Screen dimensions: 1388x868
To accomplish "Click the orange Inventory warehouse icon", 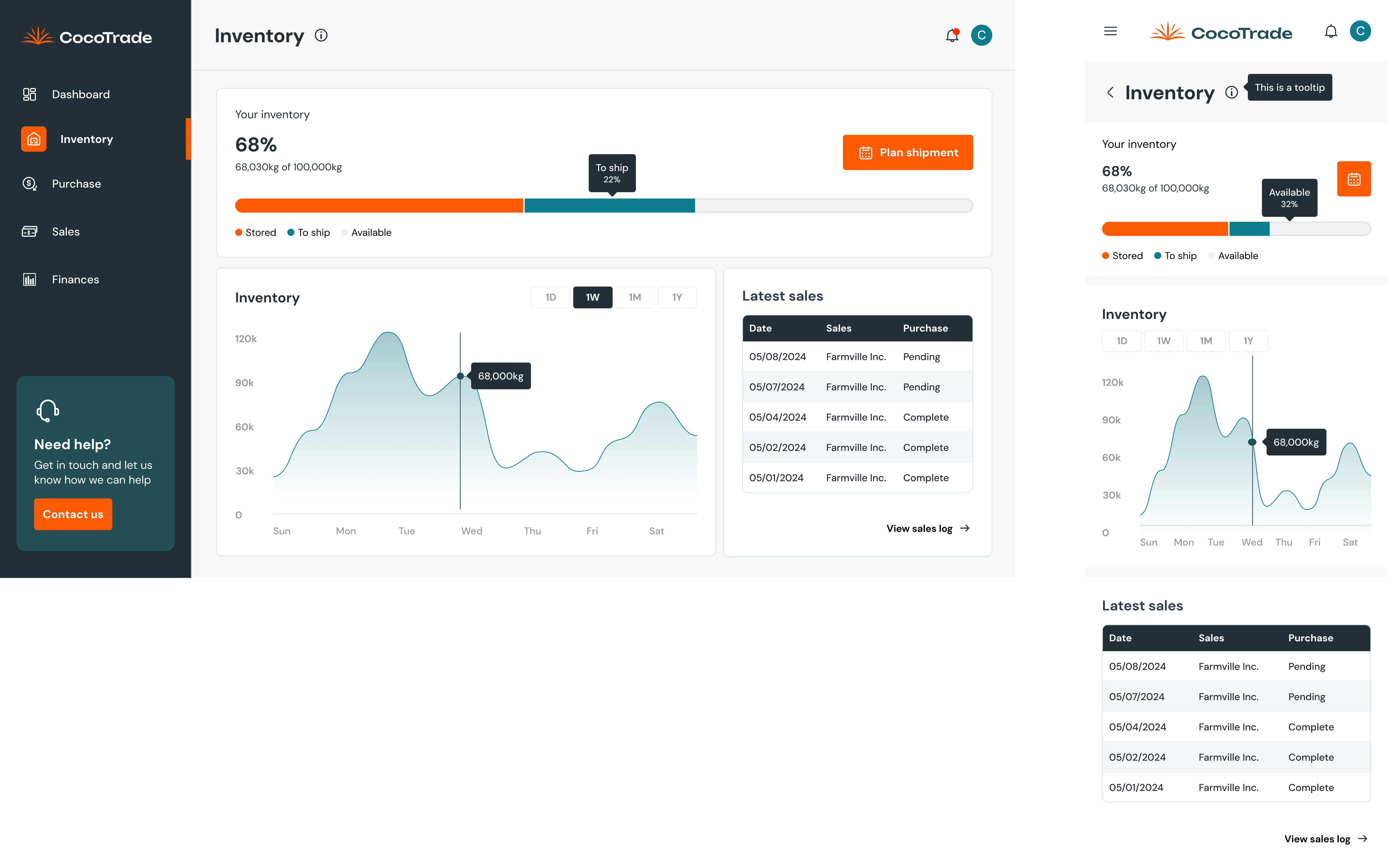I will pos(34,139).
